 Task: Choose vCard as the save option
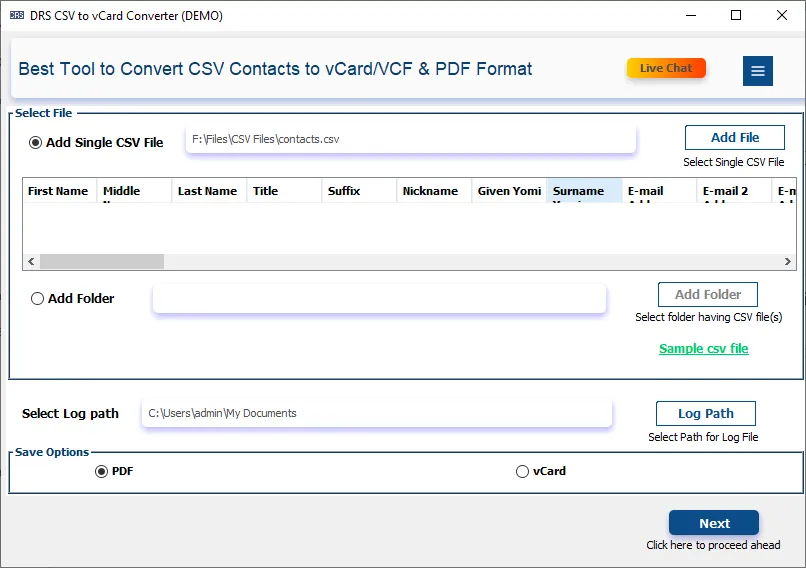522,471
